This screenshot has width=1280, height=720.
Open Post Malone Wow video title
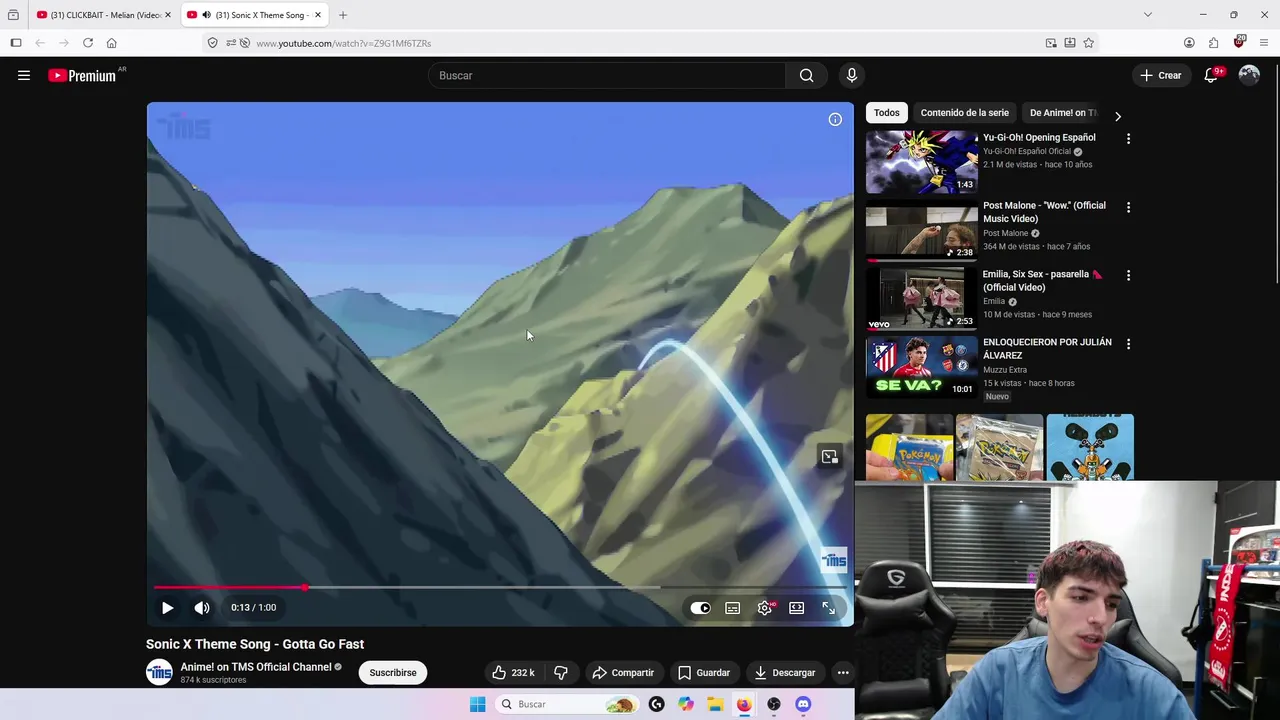pos(1044,212)
